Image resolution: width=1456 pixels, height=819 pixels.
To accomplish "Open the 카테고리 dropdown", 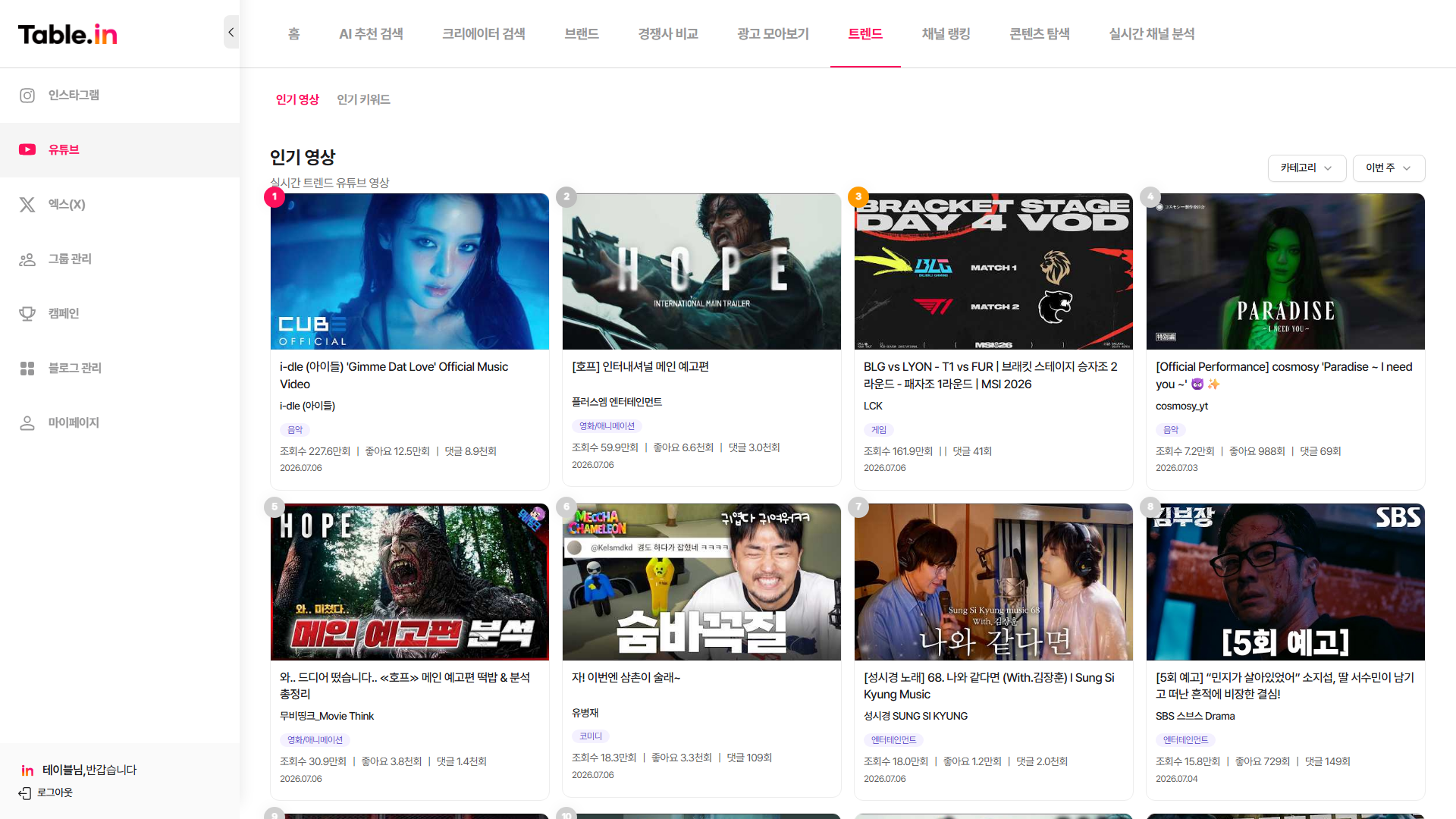I will pos(1307,168).
